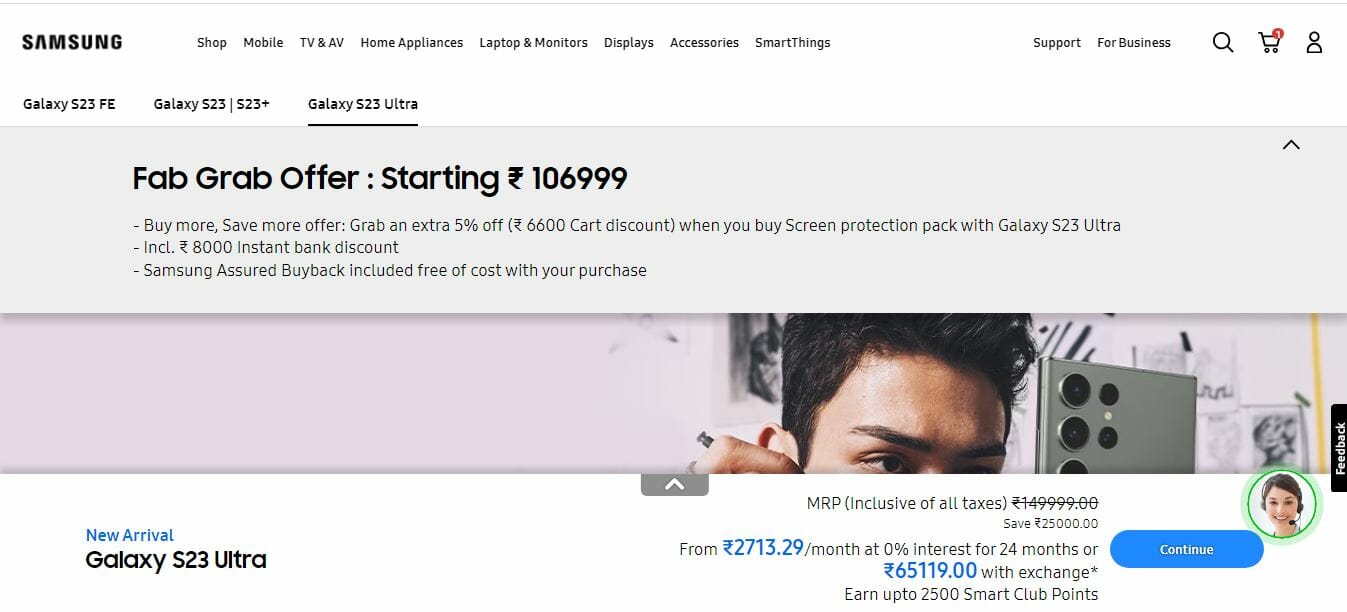Image resolution: width=1347 pixels, height=612 pixels.
Task: Click Earn upto 2500 Smart Club Points
Action: (971, 595)
